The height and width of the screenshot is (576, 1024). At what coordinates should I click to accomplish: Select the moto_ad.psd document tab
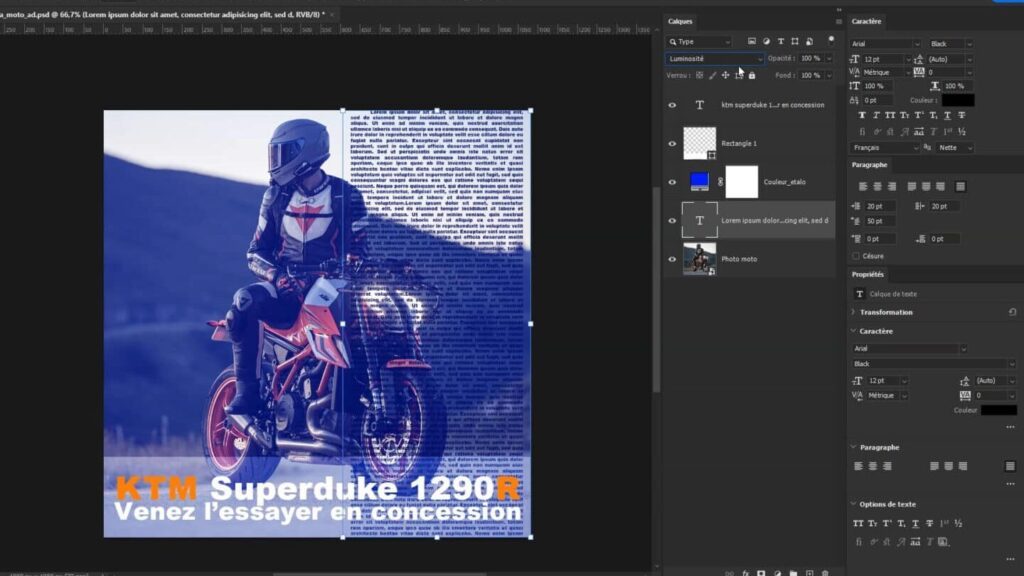(163, 14)
